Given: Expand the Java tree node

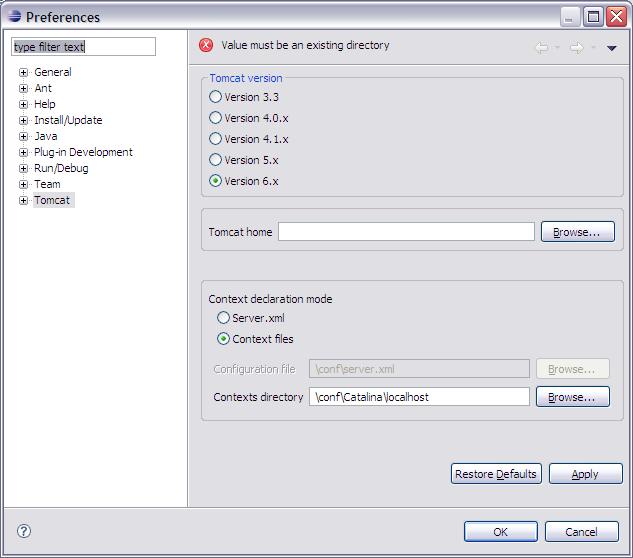Looking at the screenshot, I should [23, 136].
